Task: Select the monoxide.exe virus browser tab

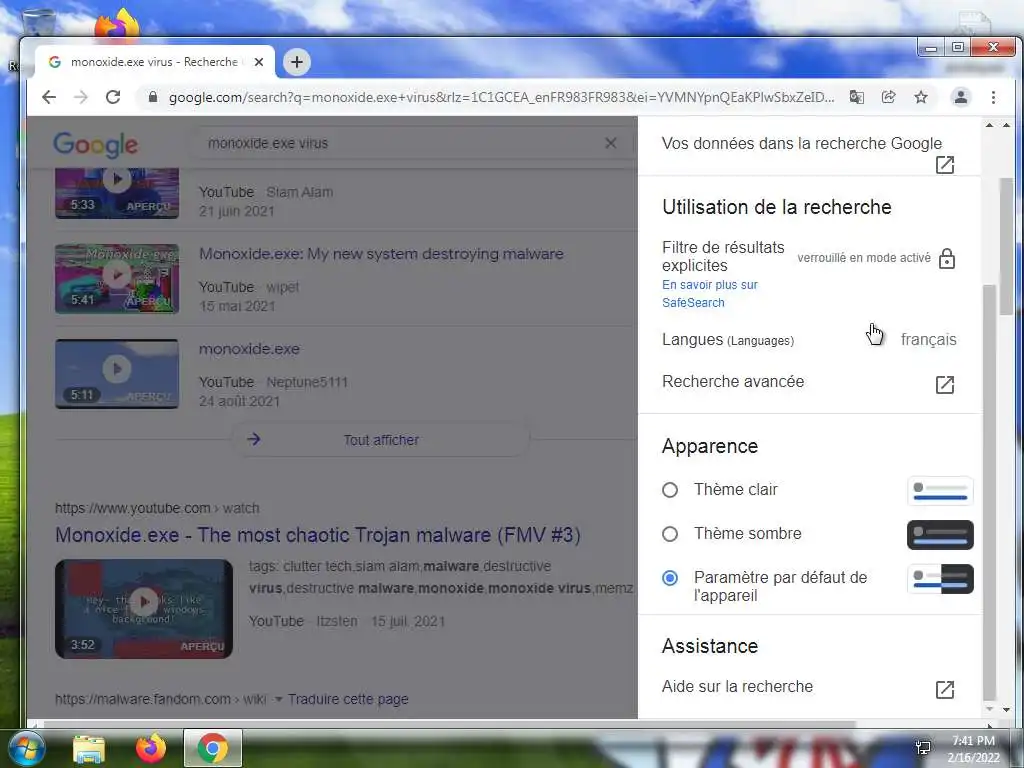Action: click(x=154, y=62)
